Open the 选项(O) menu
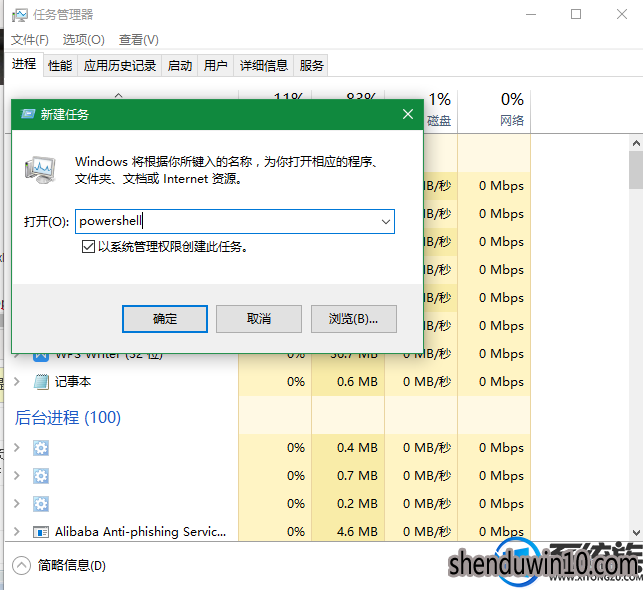This screenshot has height=590, width=643. [x=84, y=40]
